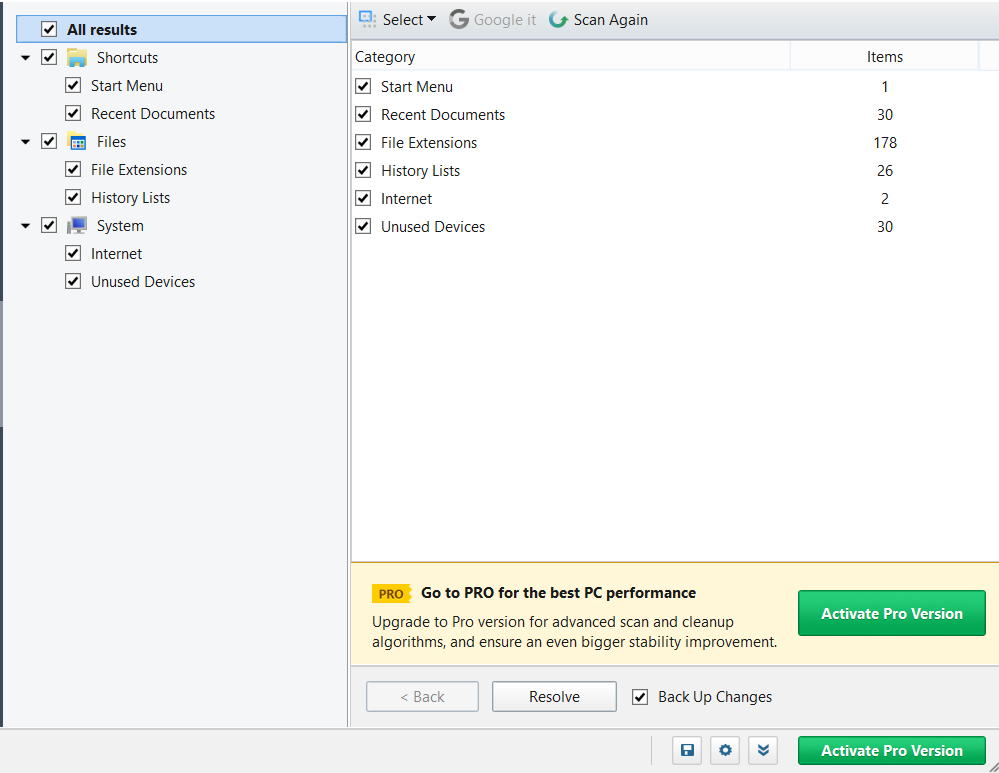Open the Select dropdown menu
The width and height of the screenshot is (999, 773).
click(408, 20)
